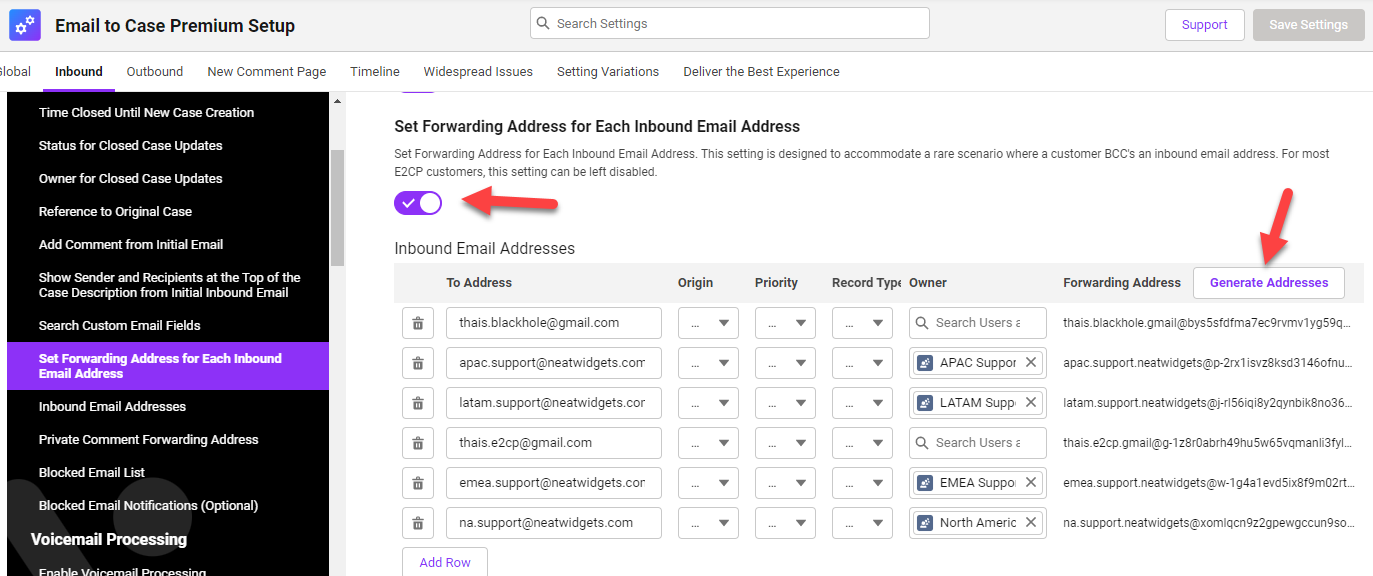This screenshot has width=1373, height=576.
Task: Open Private Comment Forwarding Address in sidebar
Action: pos(149,440)
